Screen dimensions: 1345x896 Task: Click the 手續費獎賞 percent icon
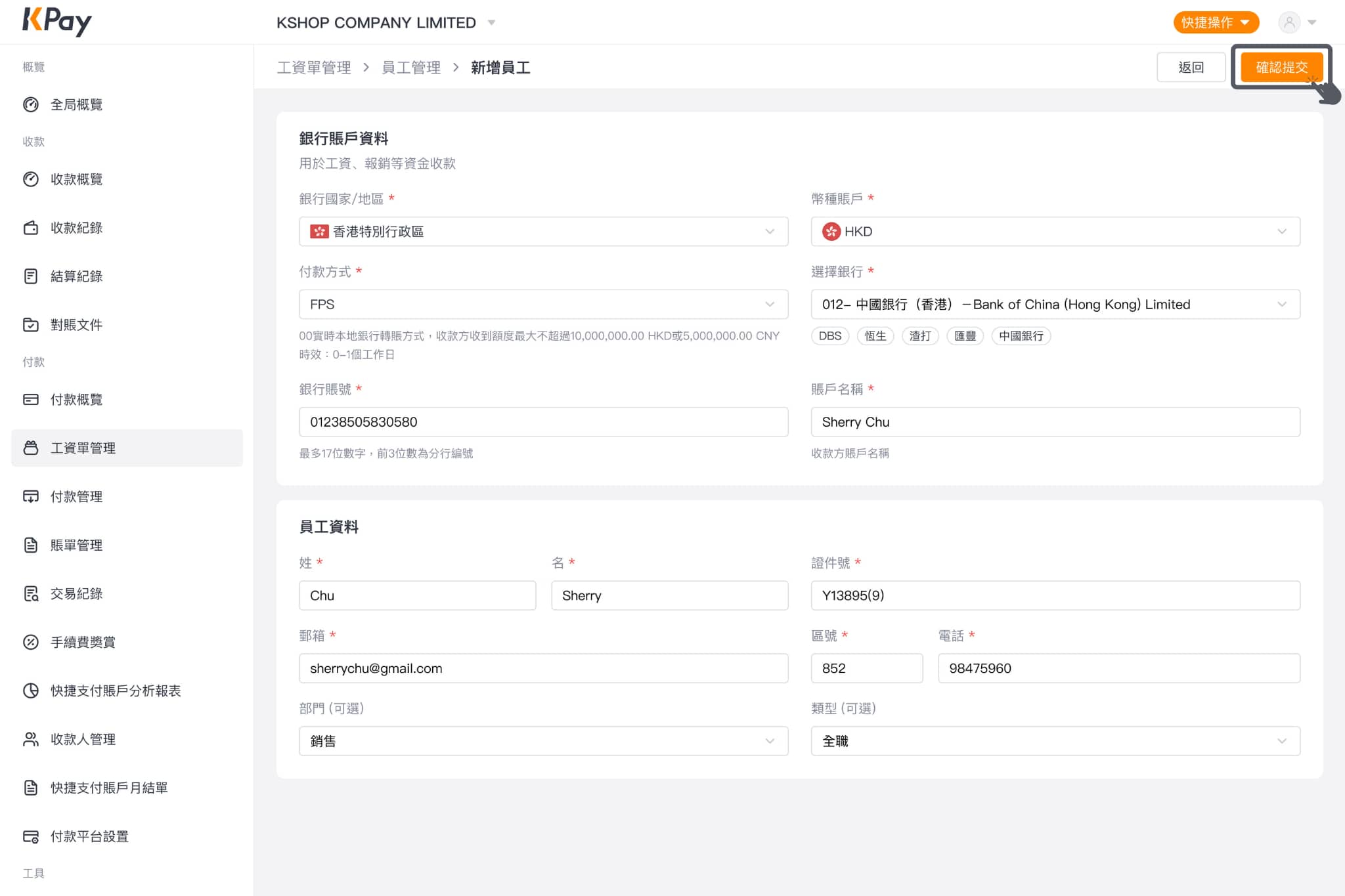[31, 643]
